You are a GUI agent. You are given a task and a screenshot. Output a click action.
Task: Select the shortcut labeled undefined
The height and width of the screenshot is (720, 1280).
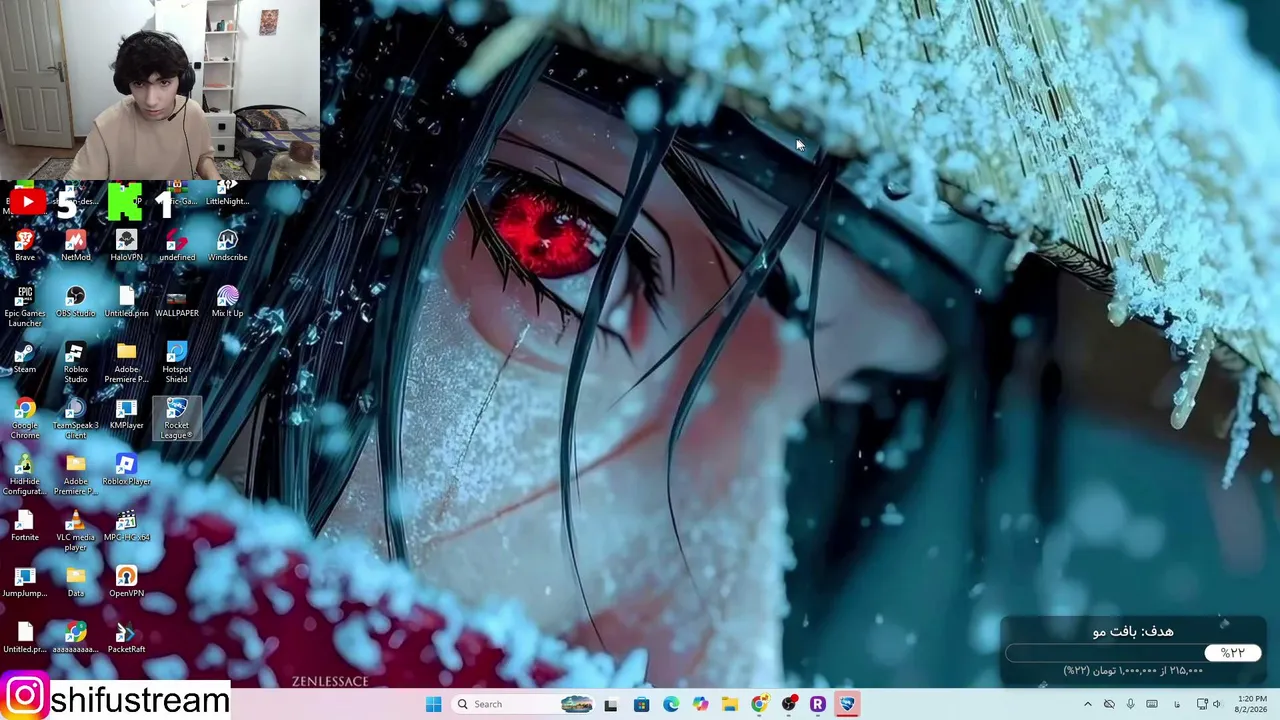(177, 246)
